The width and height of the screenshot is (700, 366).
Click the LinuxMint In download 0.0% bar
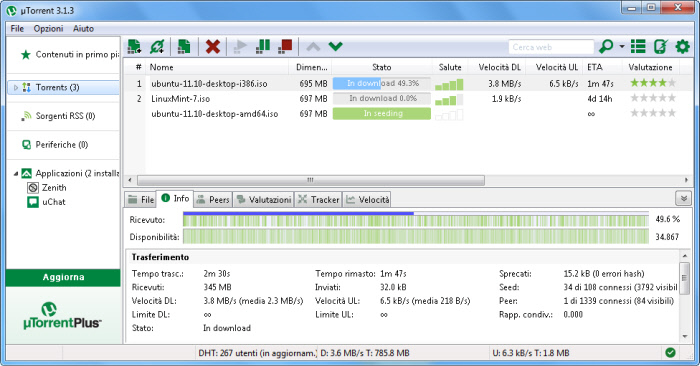[382, 99]
